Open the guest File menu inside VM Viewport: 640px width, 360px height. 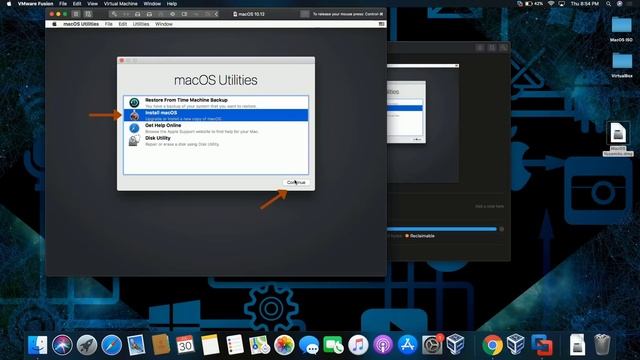tap(109, 24)
